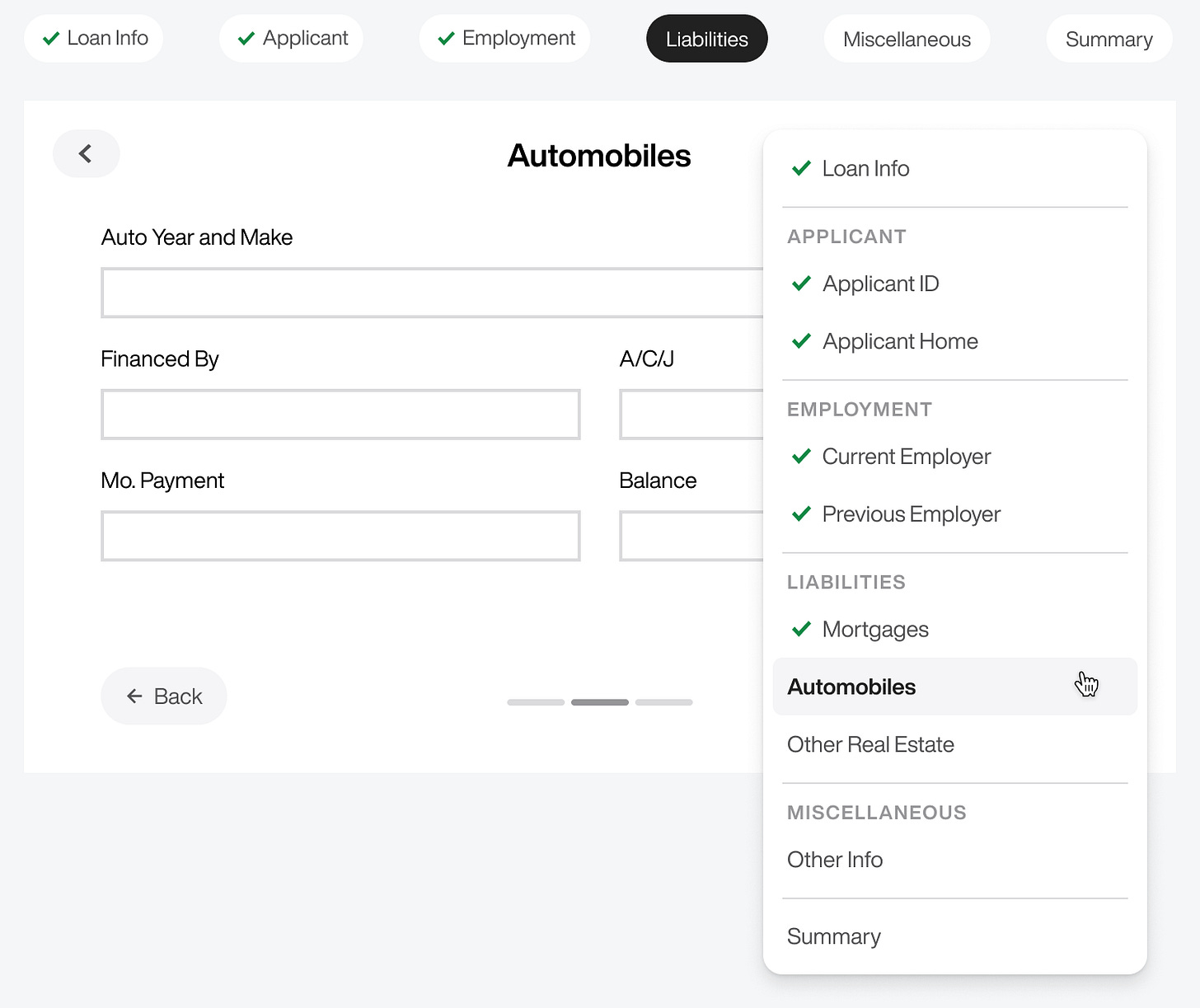Select Loan Info in the dropdown menu

pyautogui.click(x=865, y=169)
